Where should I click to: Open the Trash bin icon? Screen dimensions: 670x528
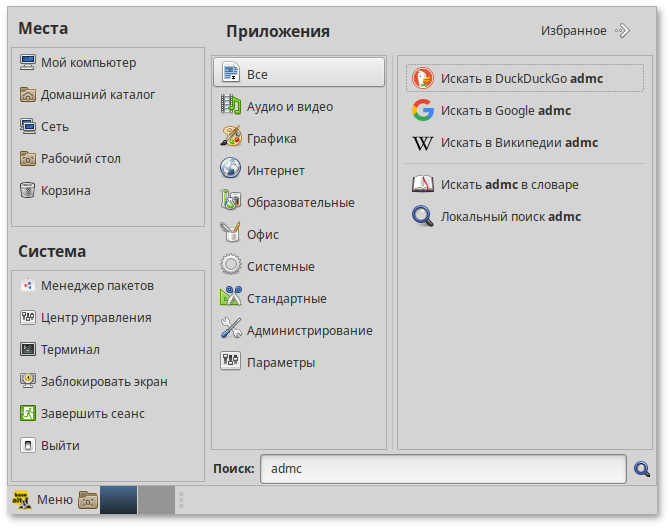pyautogui.click(x=28, y=191)
